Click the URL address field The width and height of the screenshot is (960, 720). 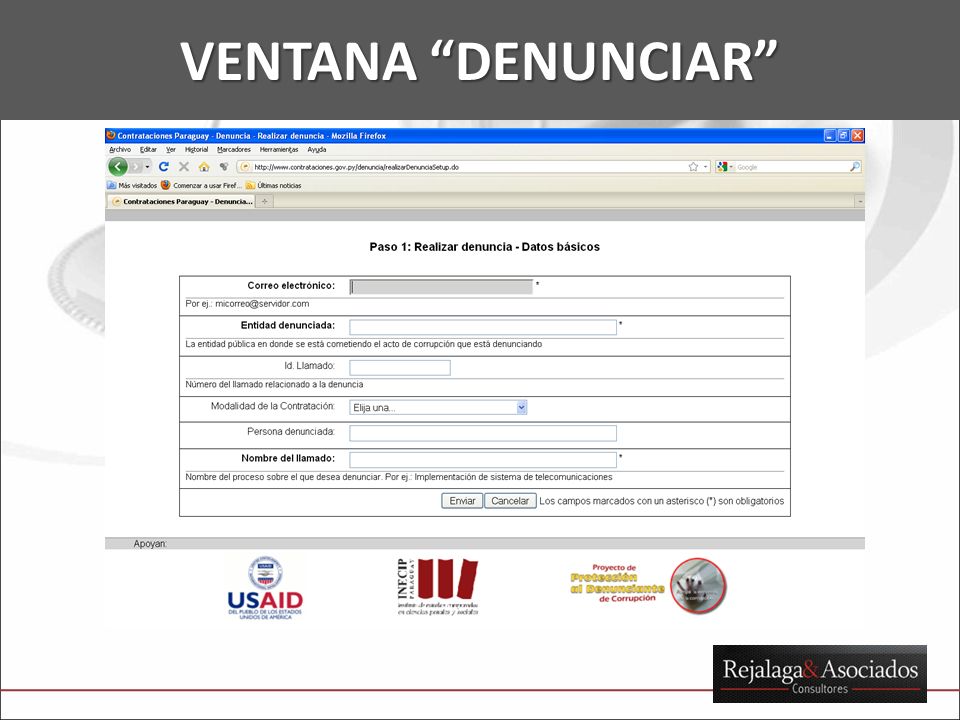click(x=468, y=167)
